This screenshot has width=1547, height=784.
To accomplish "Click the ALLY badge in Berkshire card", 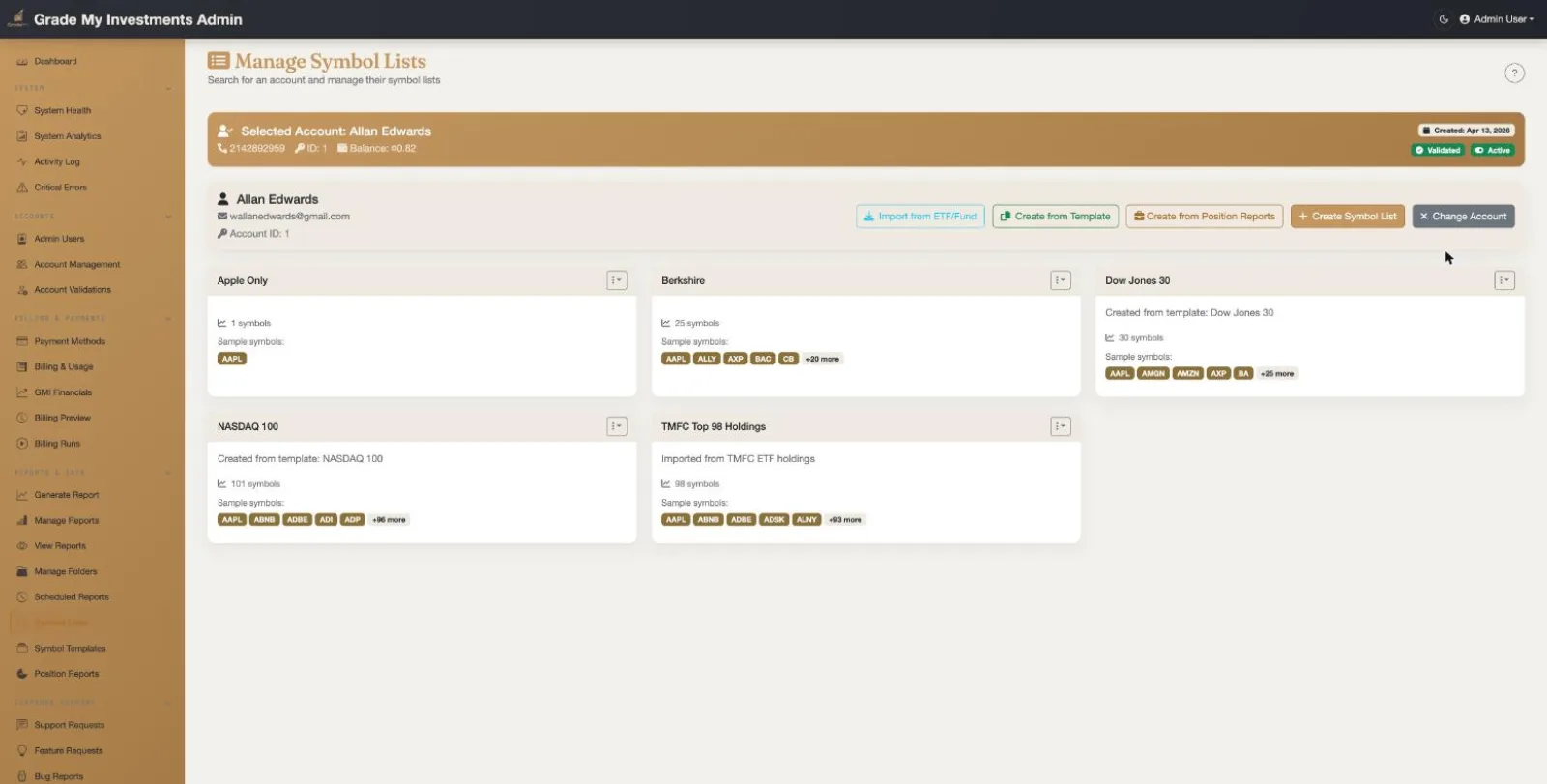I will [x=707, y=359].
